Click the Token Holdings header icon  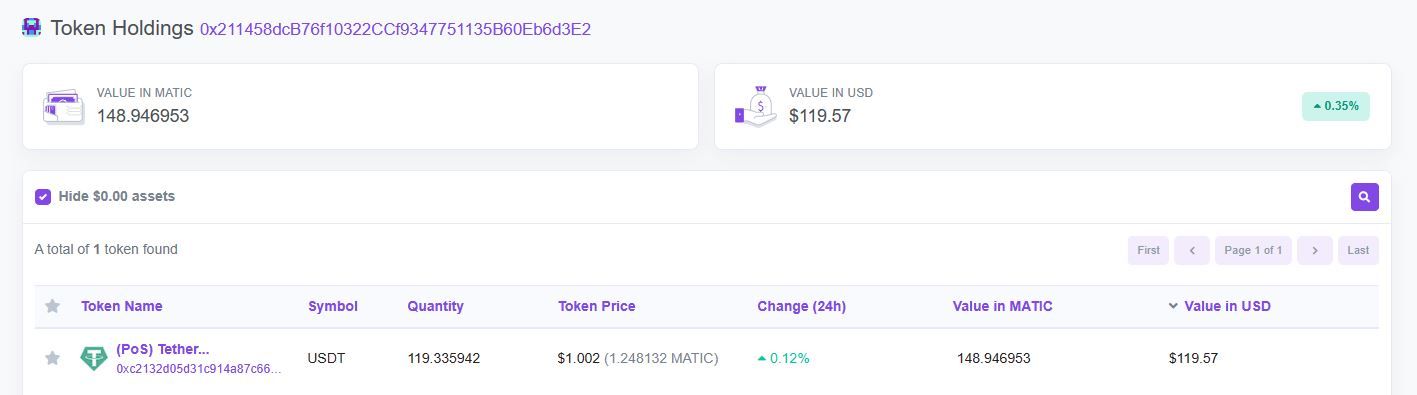[31, 28]
